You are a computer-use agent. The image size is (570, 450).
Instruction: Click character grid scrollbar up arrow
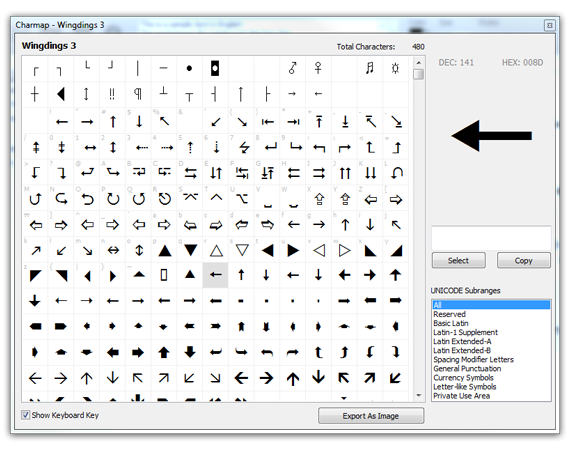[x=418, y=63]
